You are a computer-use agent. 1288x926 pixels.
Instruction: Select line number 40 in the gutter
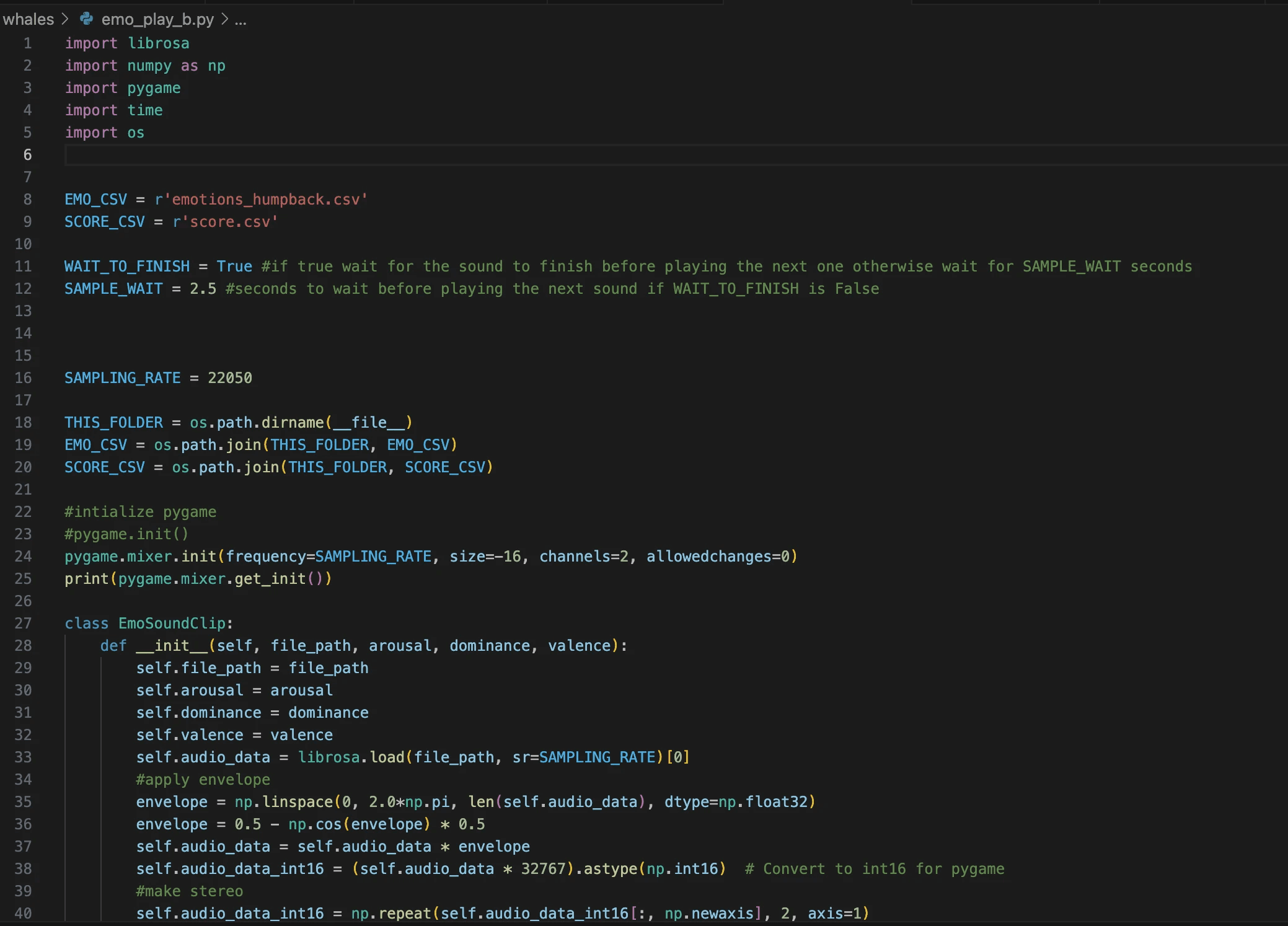tap(24, 914)
